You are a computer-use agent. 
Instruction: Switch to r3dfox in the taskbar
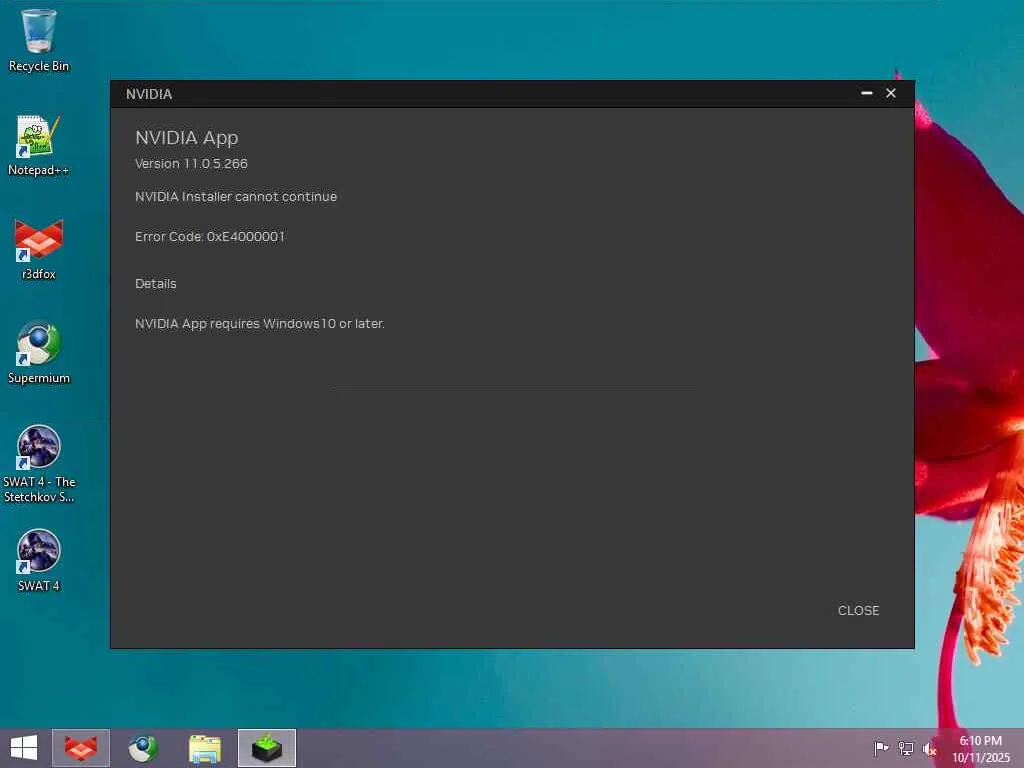tap(81, 748)
